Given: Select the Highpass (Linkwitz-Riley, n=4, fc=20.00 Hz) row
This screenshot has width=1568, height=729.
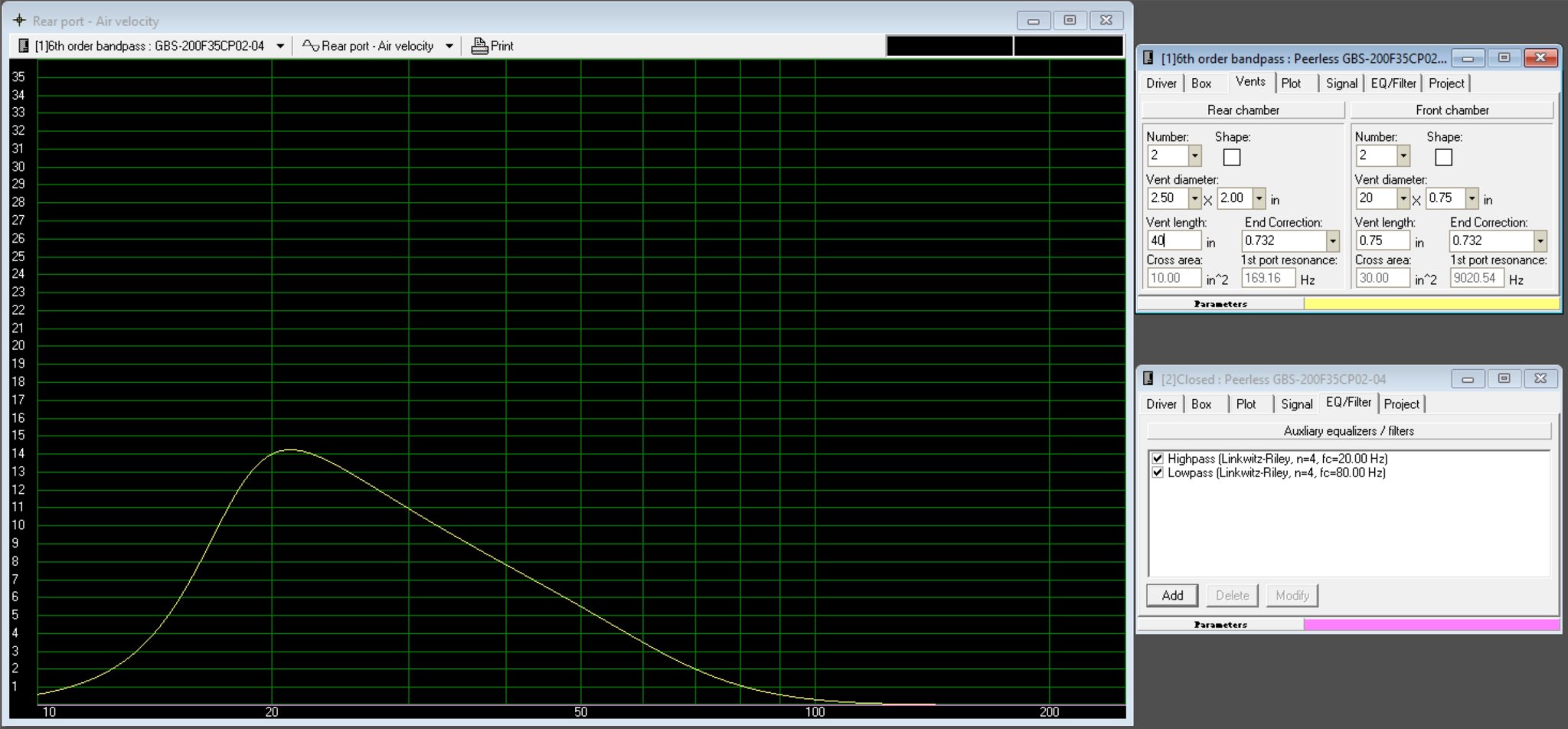Looking at the screenshot, I should (1277, 459).
